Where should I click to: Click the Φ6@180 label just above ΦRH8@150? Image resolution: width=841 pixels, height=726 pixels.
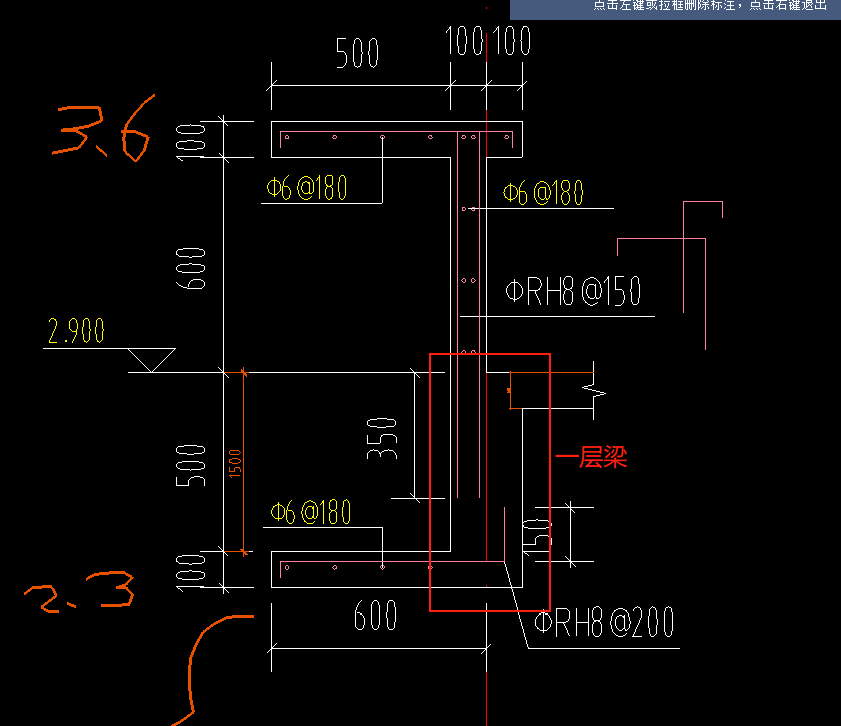point(543,193)
